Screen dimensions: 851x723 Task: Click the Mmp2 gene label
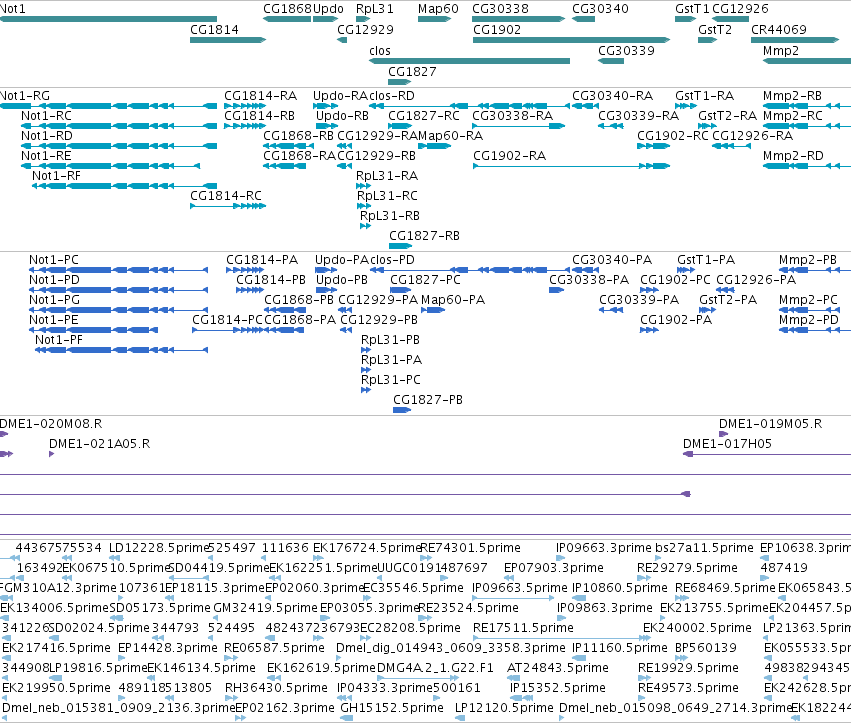coord(781,52)
